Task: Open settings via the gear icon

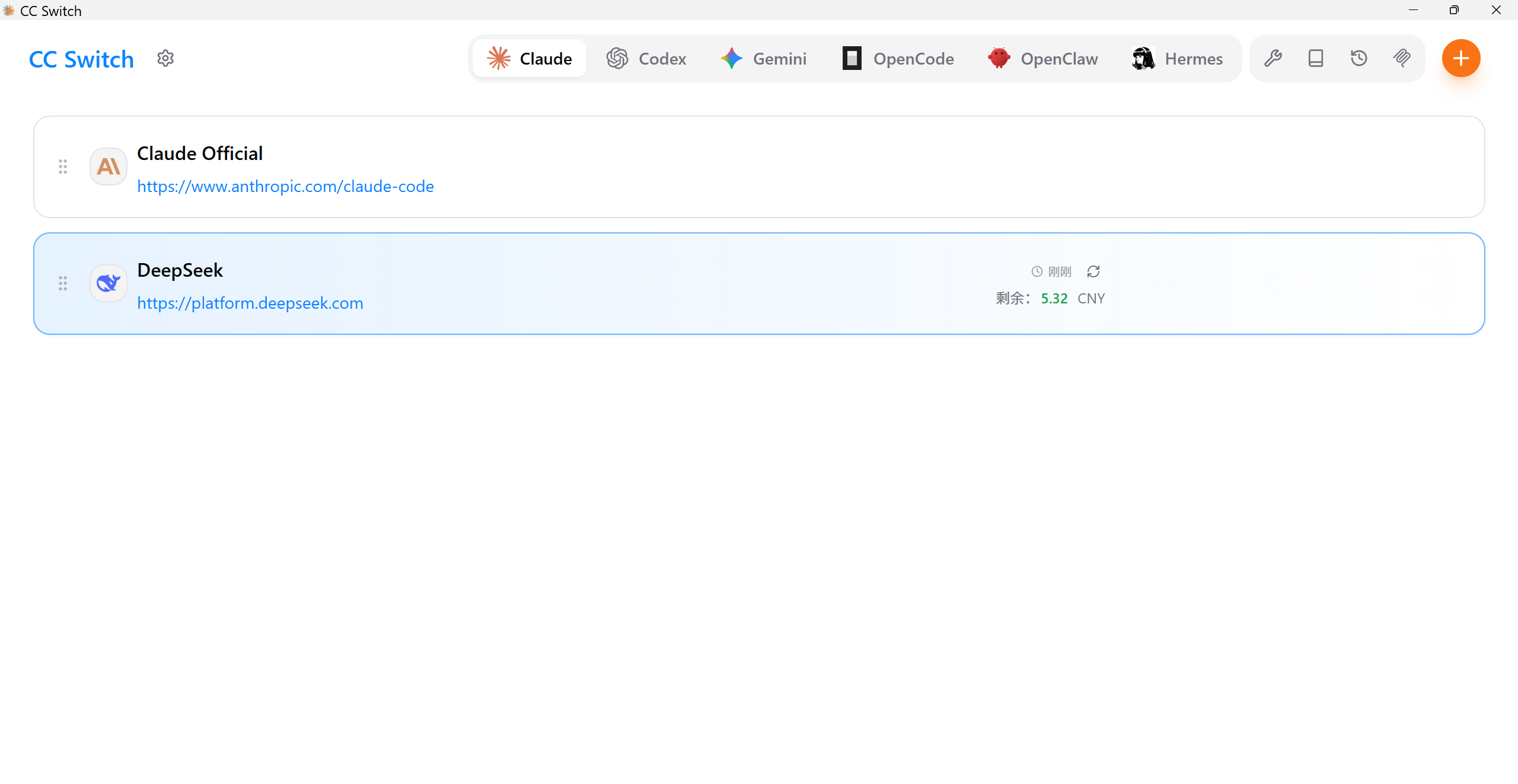Action: (165, 58)
